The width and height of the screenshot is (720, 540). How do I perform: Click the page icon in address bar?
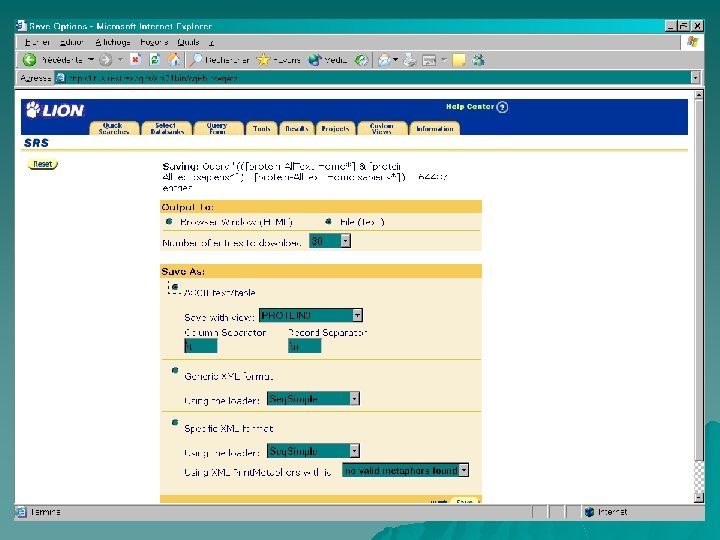coord(60,78)
